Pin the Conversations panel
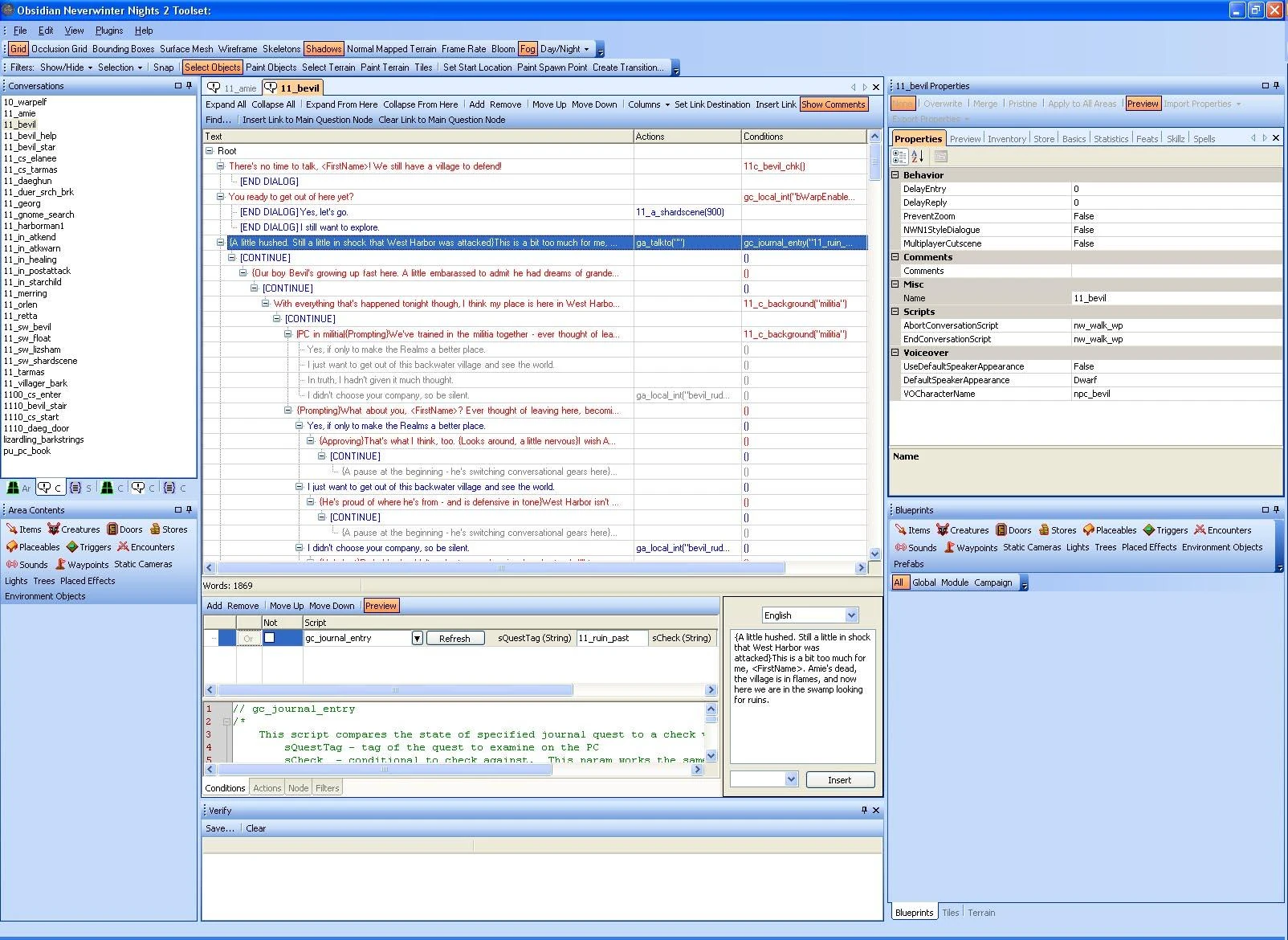 (190, 86)
